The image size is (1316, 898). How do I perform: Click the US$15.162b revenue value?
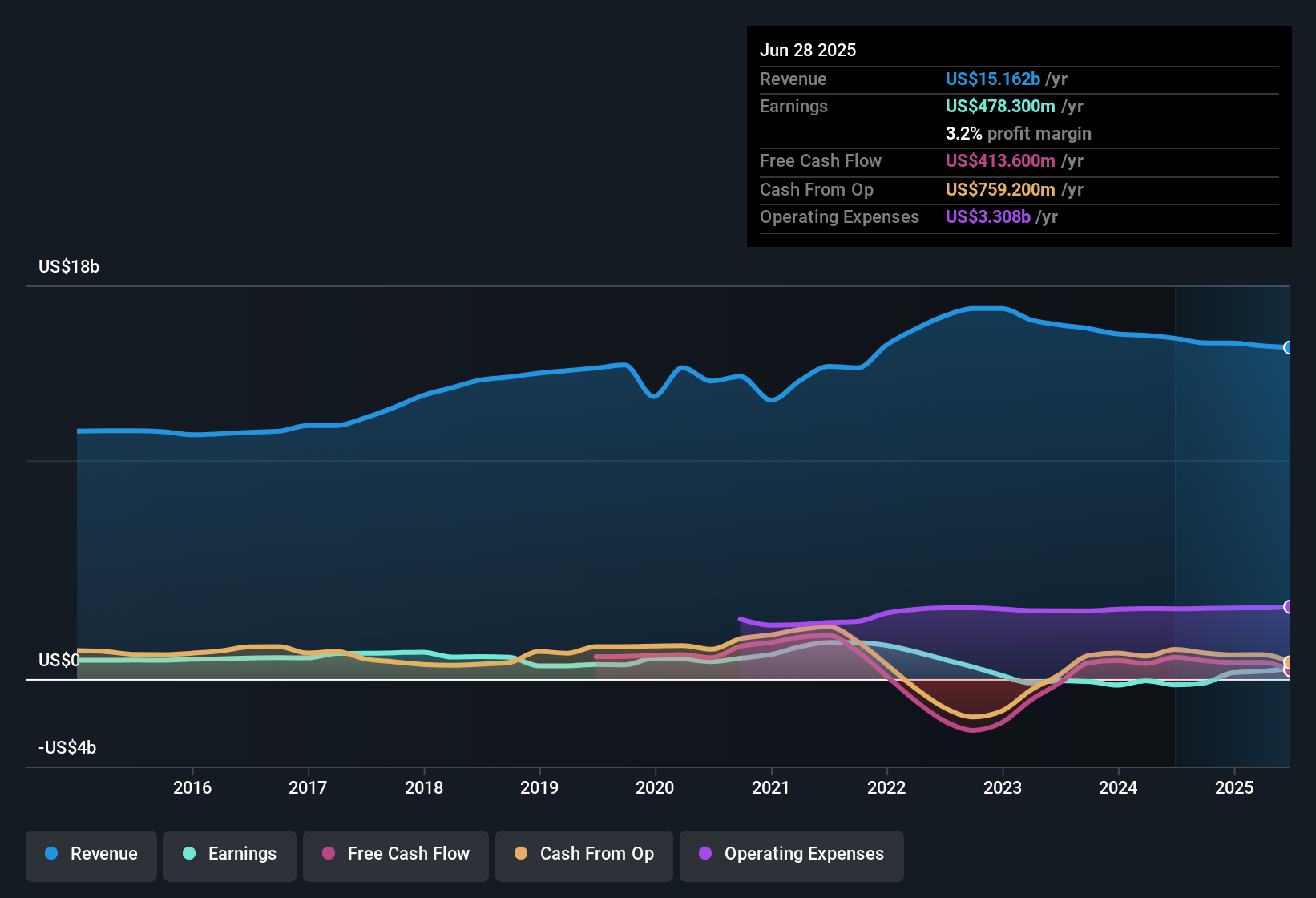(x=994, y=79)
